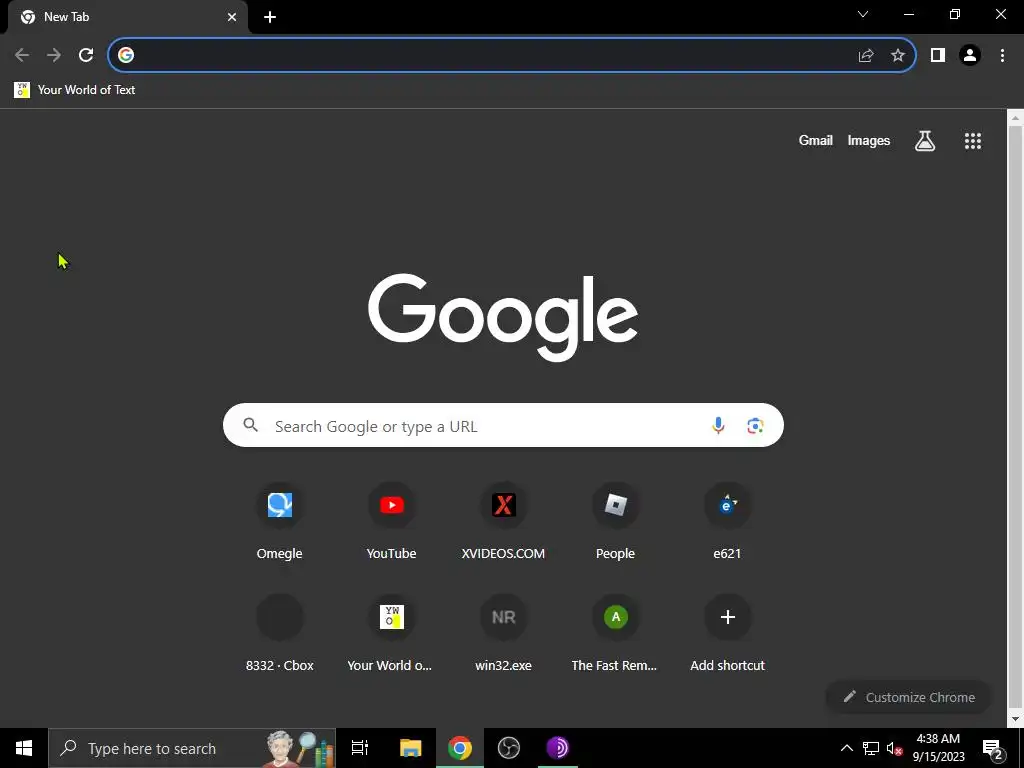Click the Google logo
This screenshot has height=768, width=1024.
click(x=503, y=317)
